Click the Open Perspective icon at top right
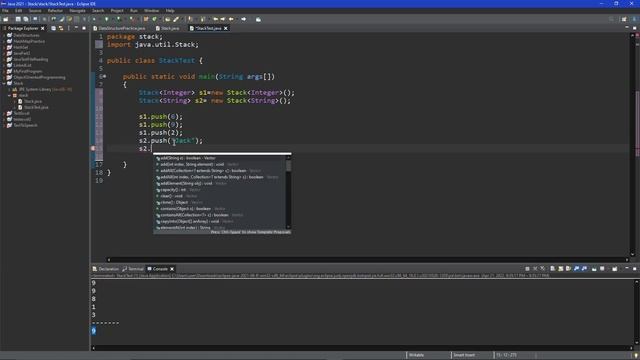The height and width of the screenshot is (360, 640). [x=624, y=19]
